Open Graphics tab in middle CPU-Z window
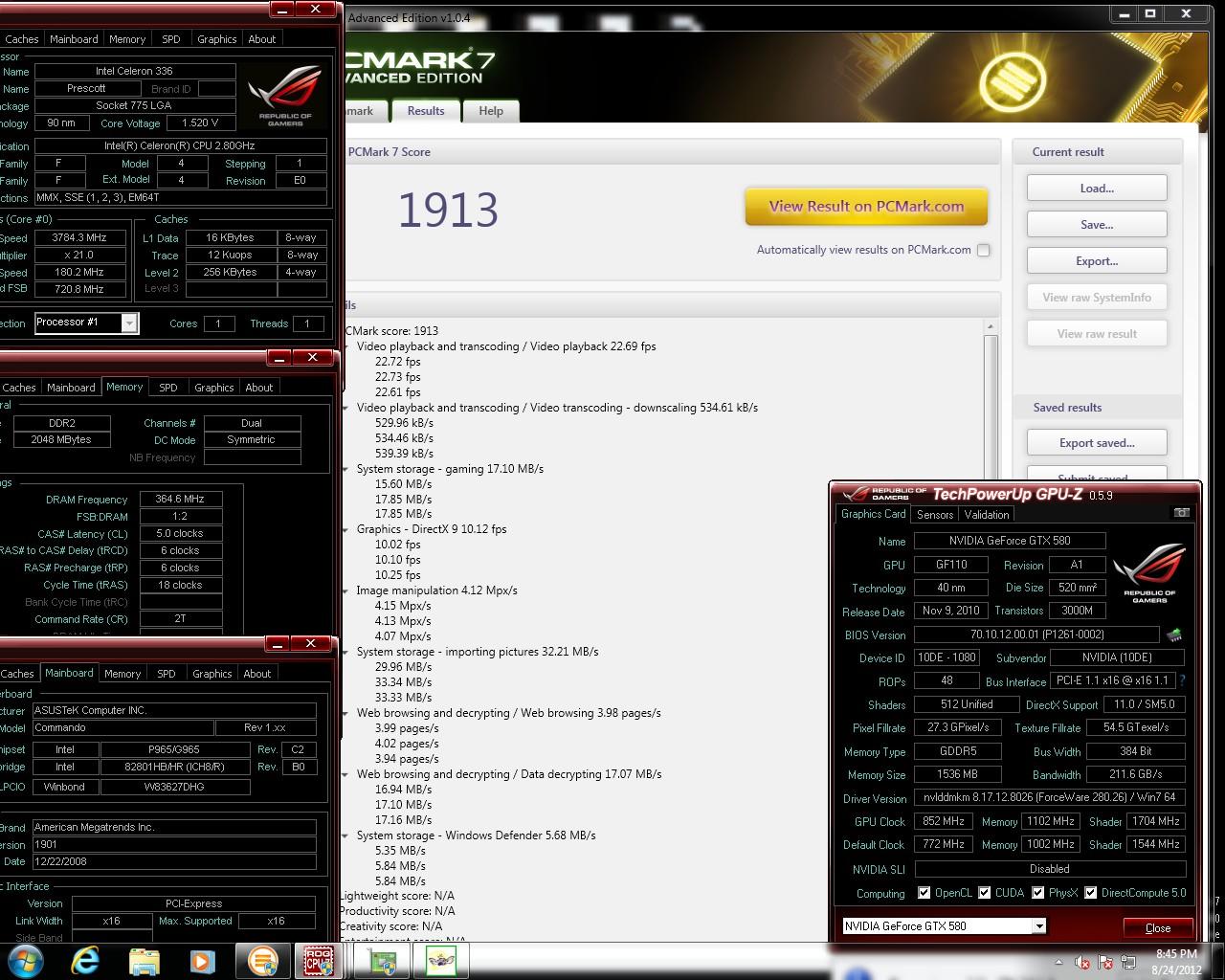Screen dimensions: 1225x980 click(213, 388)
